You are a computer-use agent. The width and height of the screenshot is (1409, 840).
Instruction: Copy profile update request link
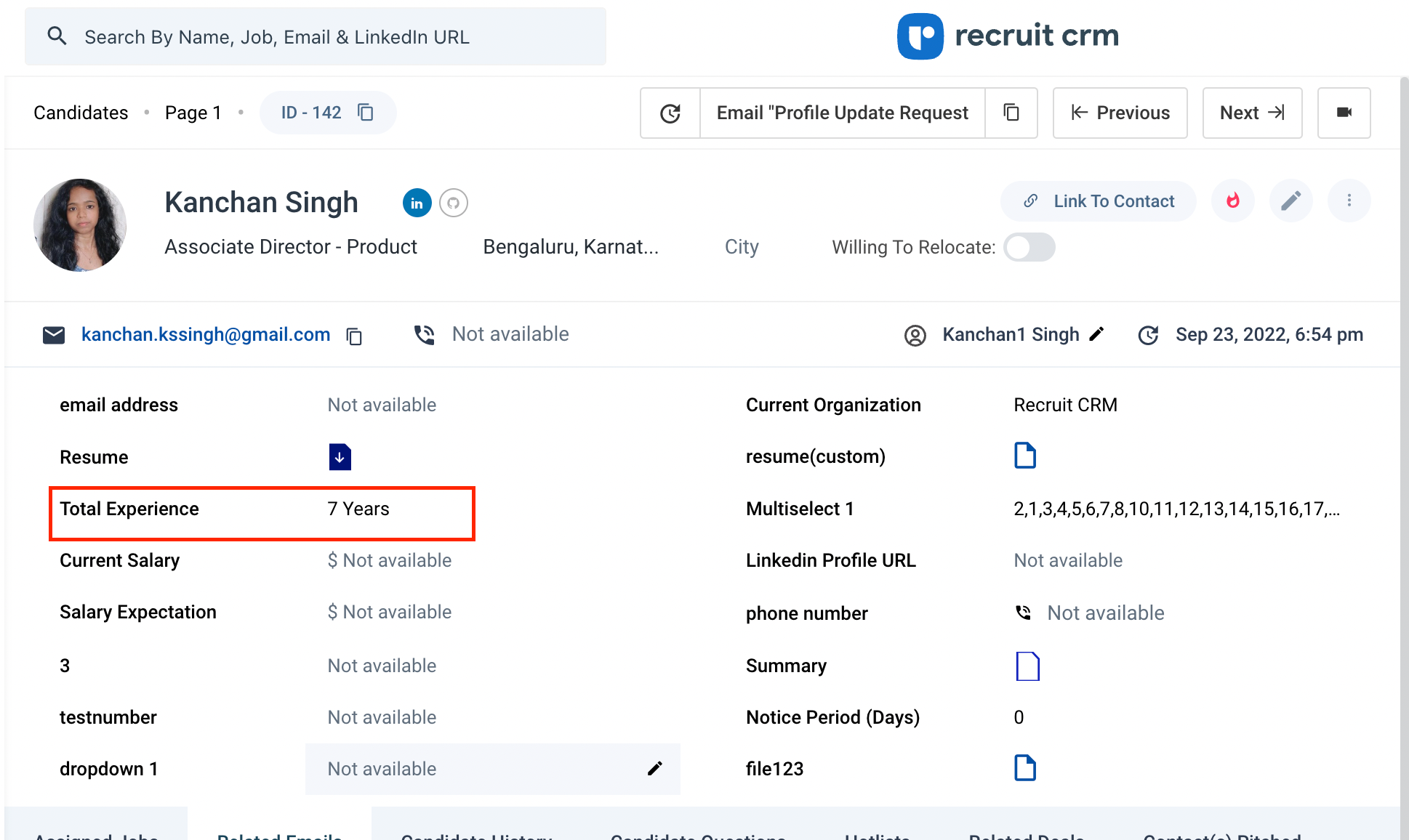(1011, 113)
